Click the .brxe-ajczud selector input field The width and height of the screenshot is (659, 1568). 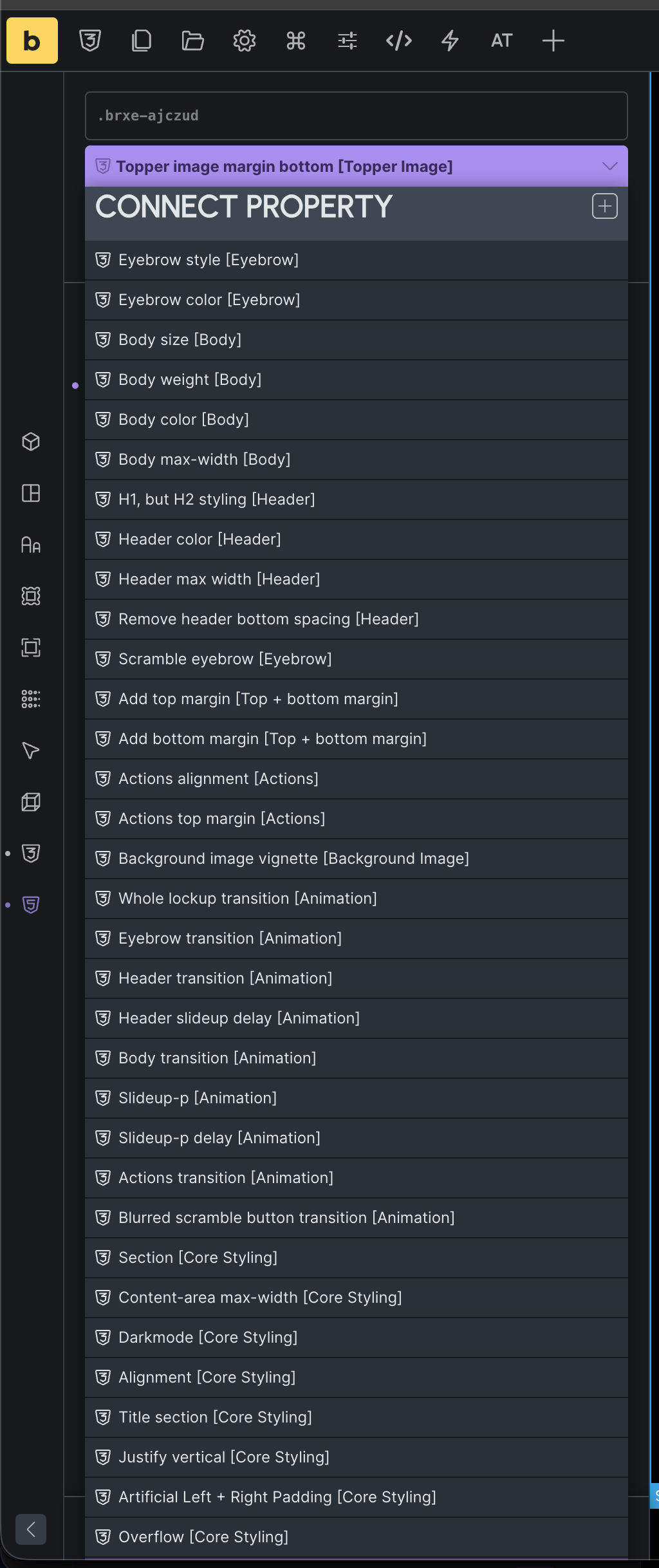pos(356,116)
